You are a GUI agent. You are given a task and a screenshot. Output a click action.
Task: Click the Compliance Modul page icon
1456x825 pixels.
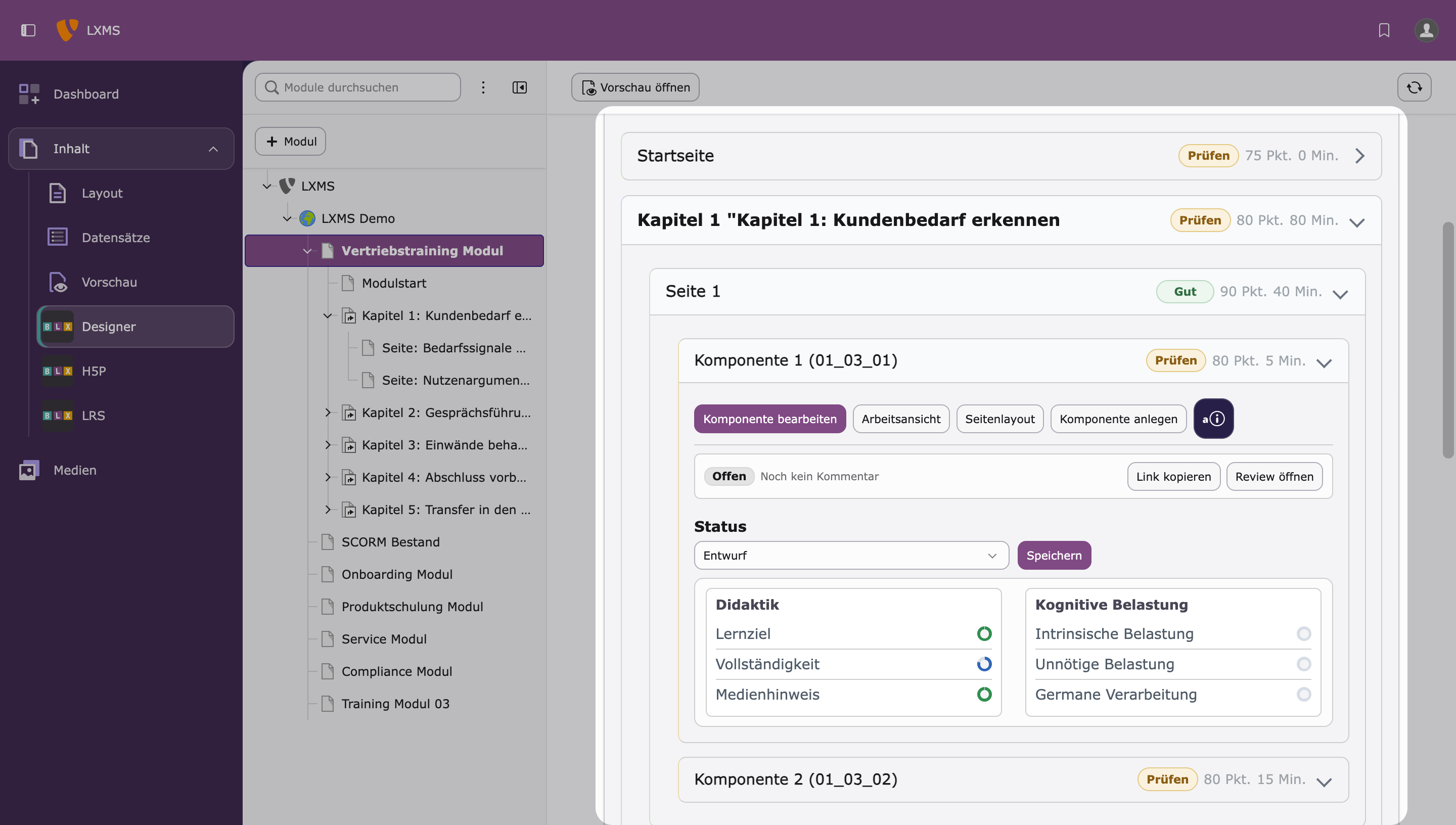tap(328, 671)
